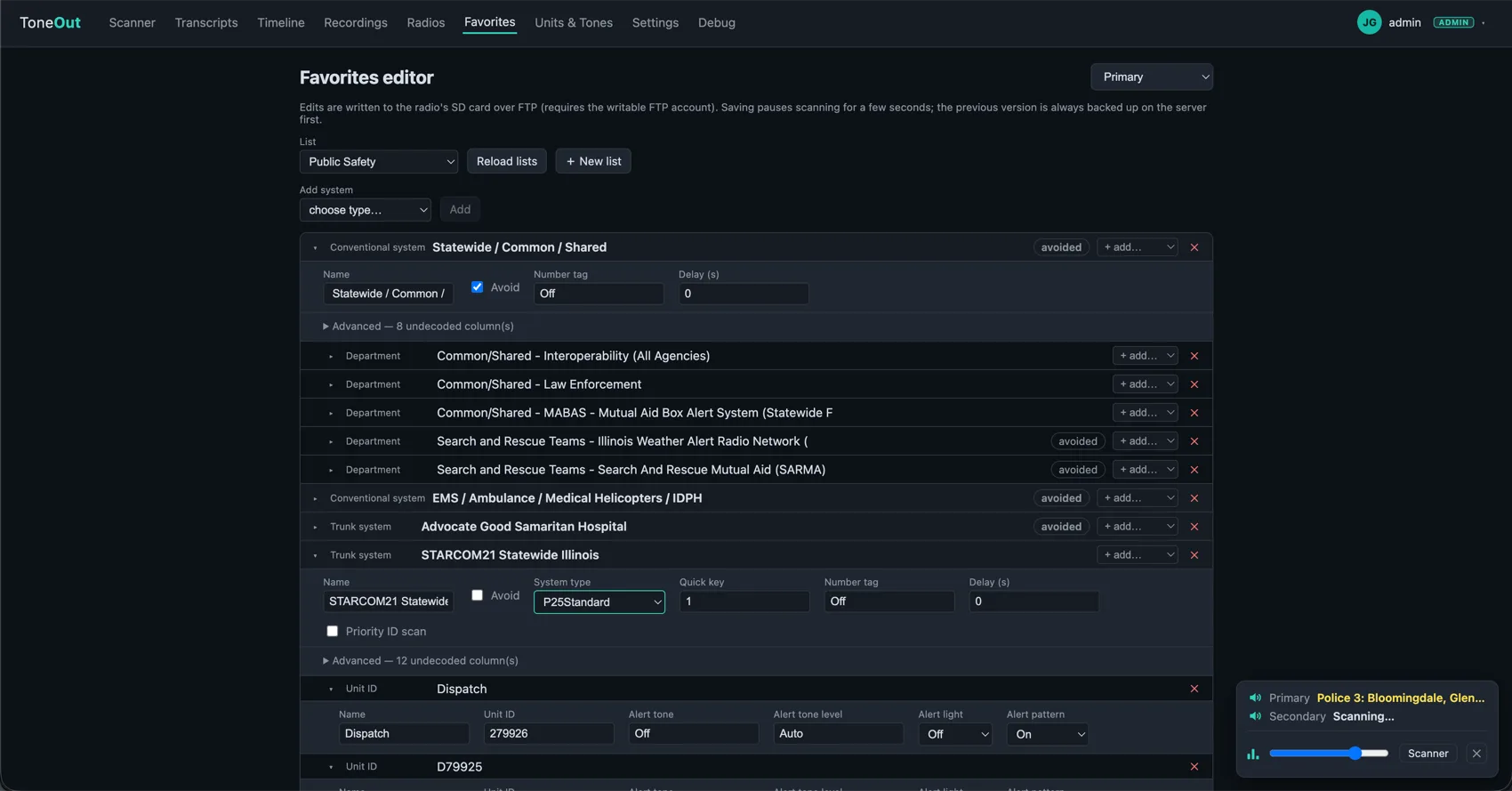Delete the EMS / Ambulance conventional system

point(1194,498)
